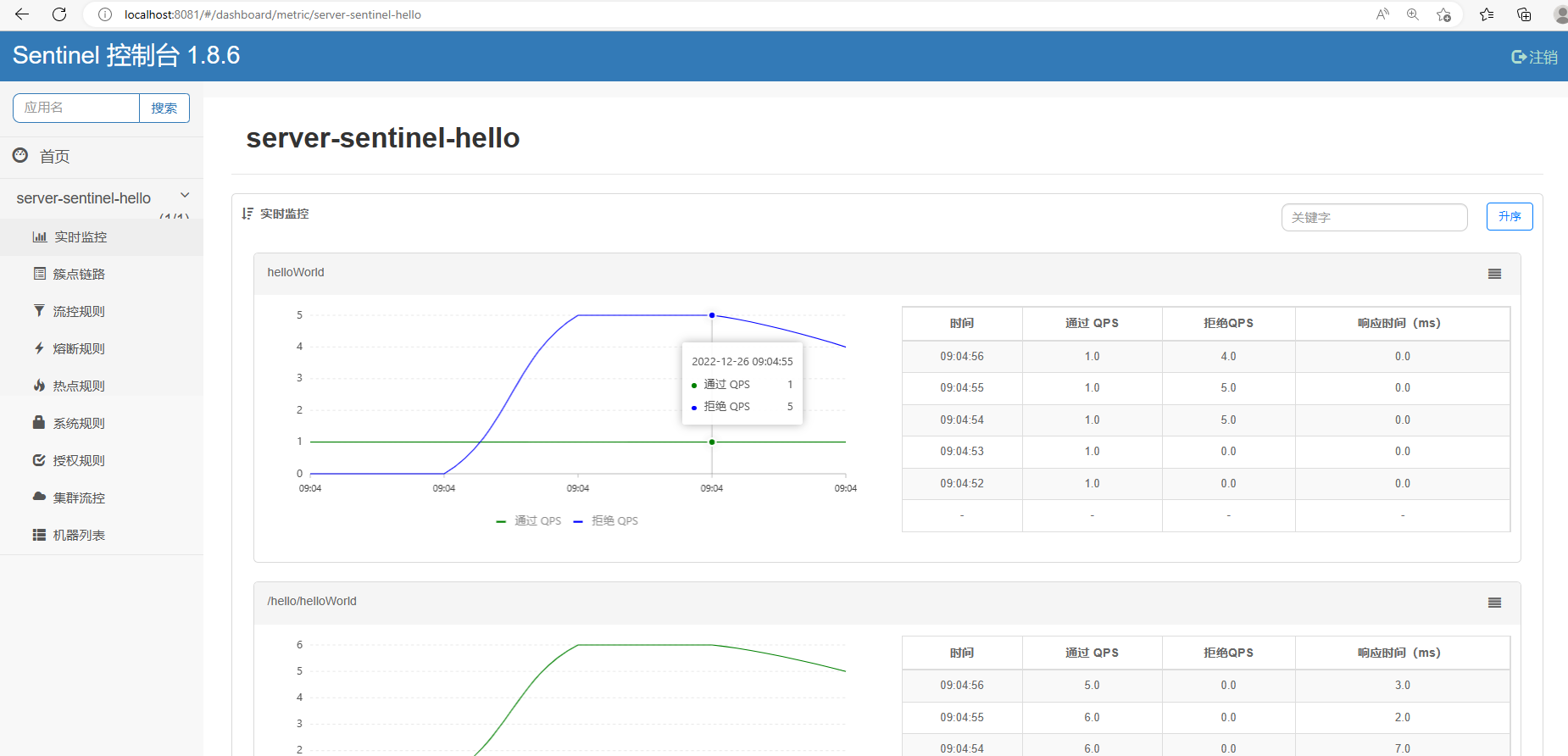1568x756 pixels.
Task: Click the 热点规则 flame icon
Action: click(x=39, y=385)
